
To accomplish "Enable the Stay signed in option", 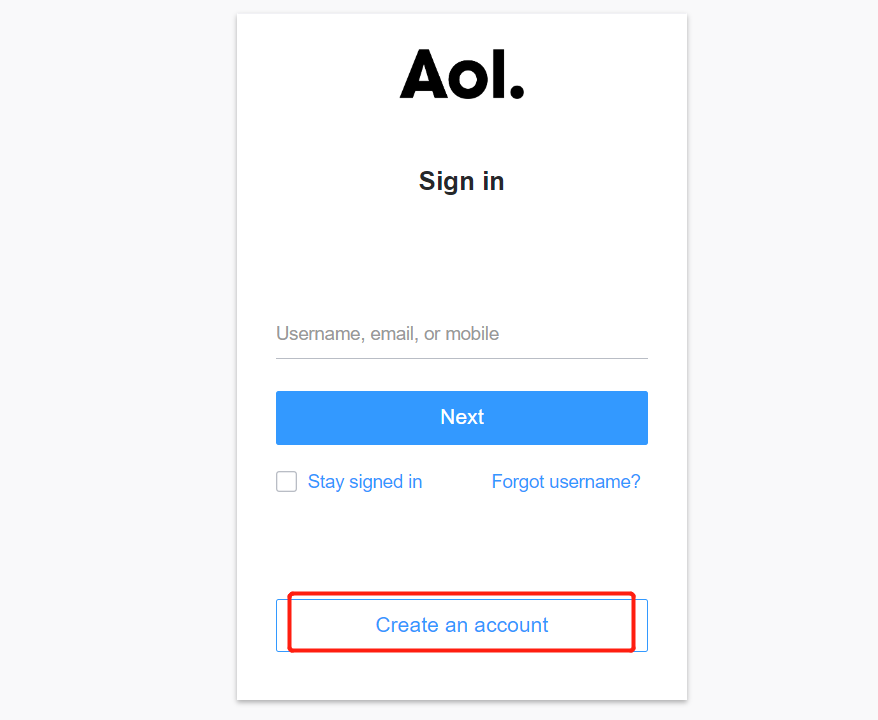I will (287, 482).
